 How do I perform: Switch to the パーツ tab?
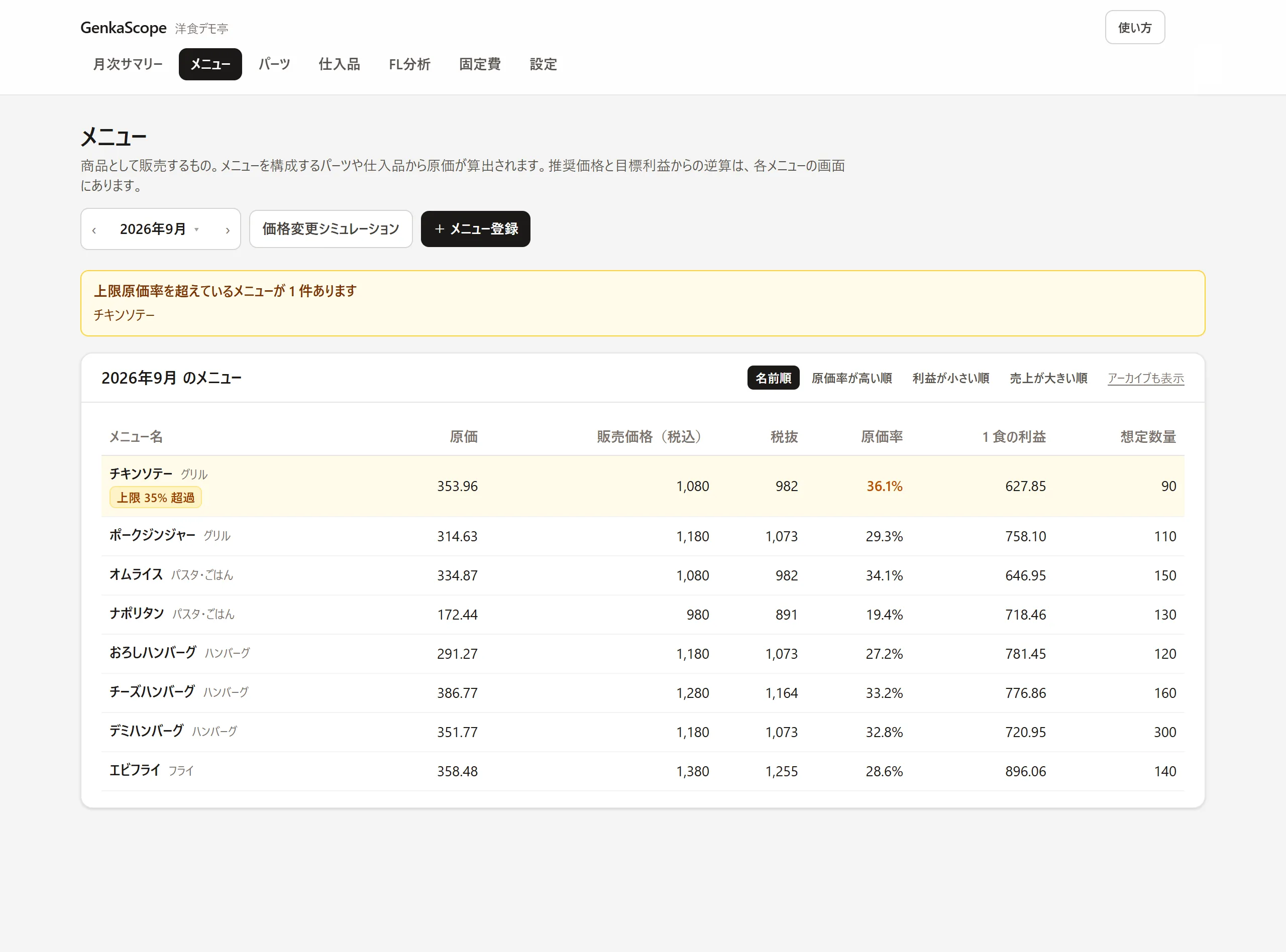pos(274,64)
